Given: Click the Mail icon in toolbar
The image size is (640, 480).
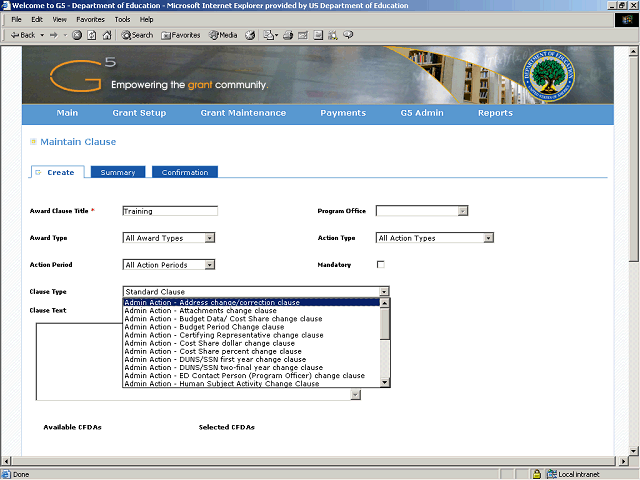Looking at the screenshot, I should (x=269, y=35).
